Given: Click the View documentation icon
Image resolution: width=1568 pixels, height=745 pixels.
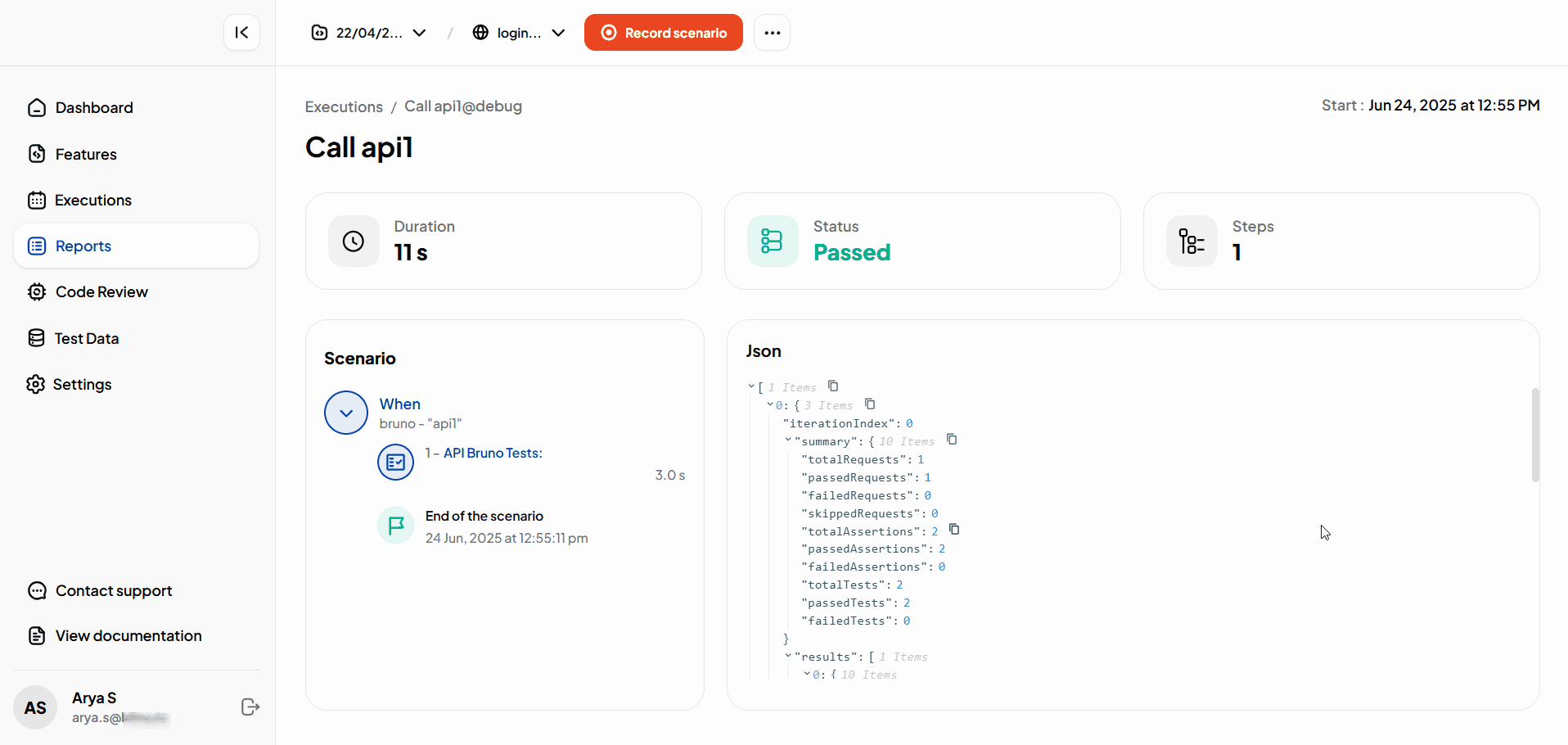Looking at the screenshot, I should point(37,635).
